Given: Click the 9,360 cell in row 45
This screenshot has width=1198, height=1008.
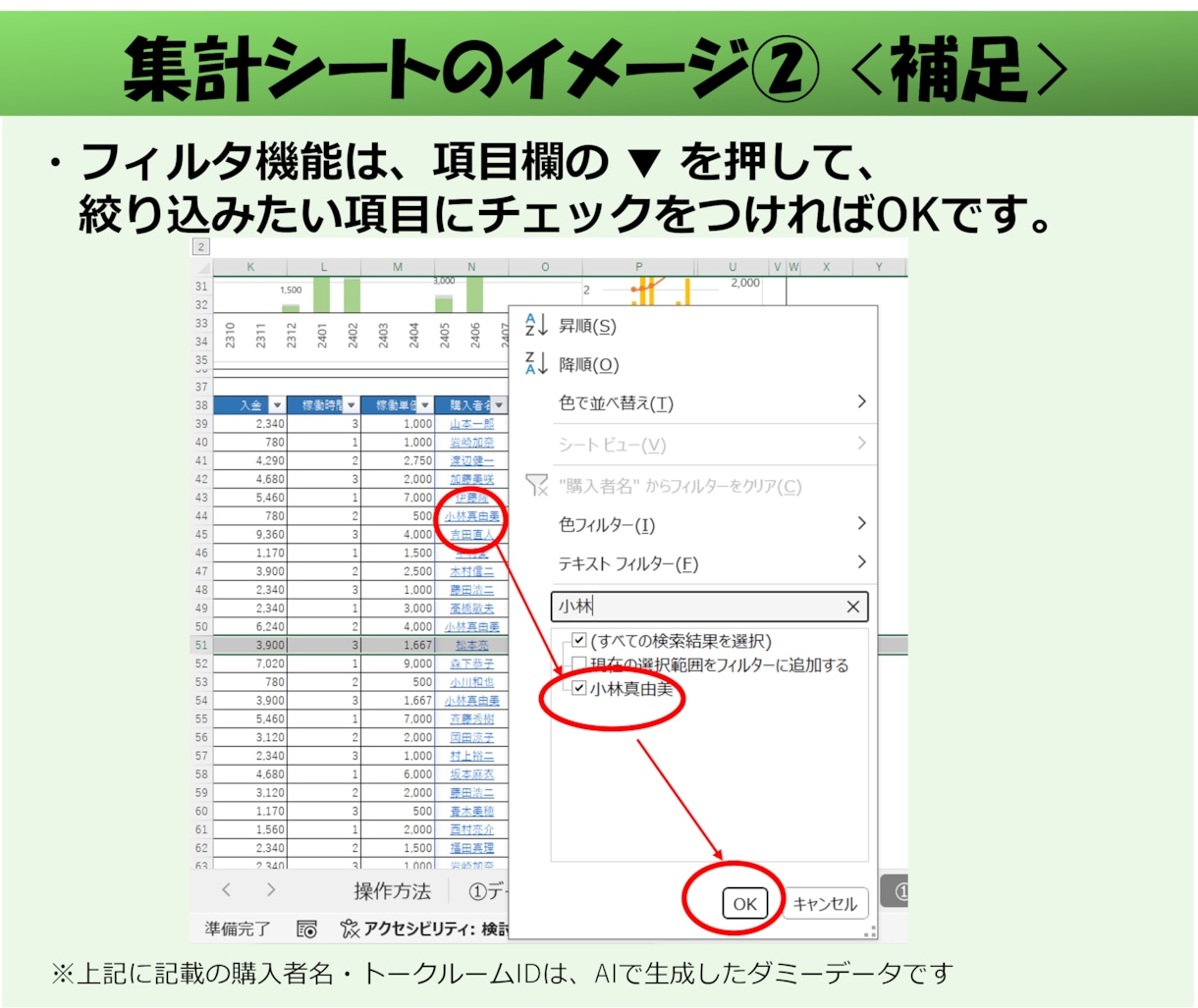Looking at the screenshot, I should [250, 534].
